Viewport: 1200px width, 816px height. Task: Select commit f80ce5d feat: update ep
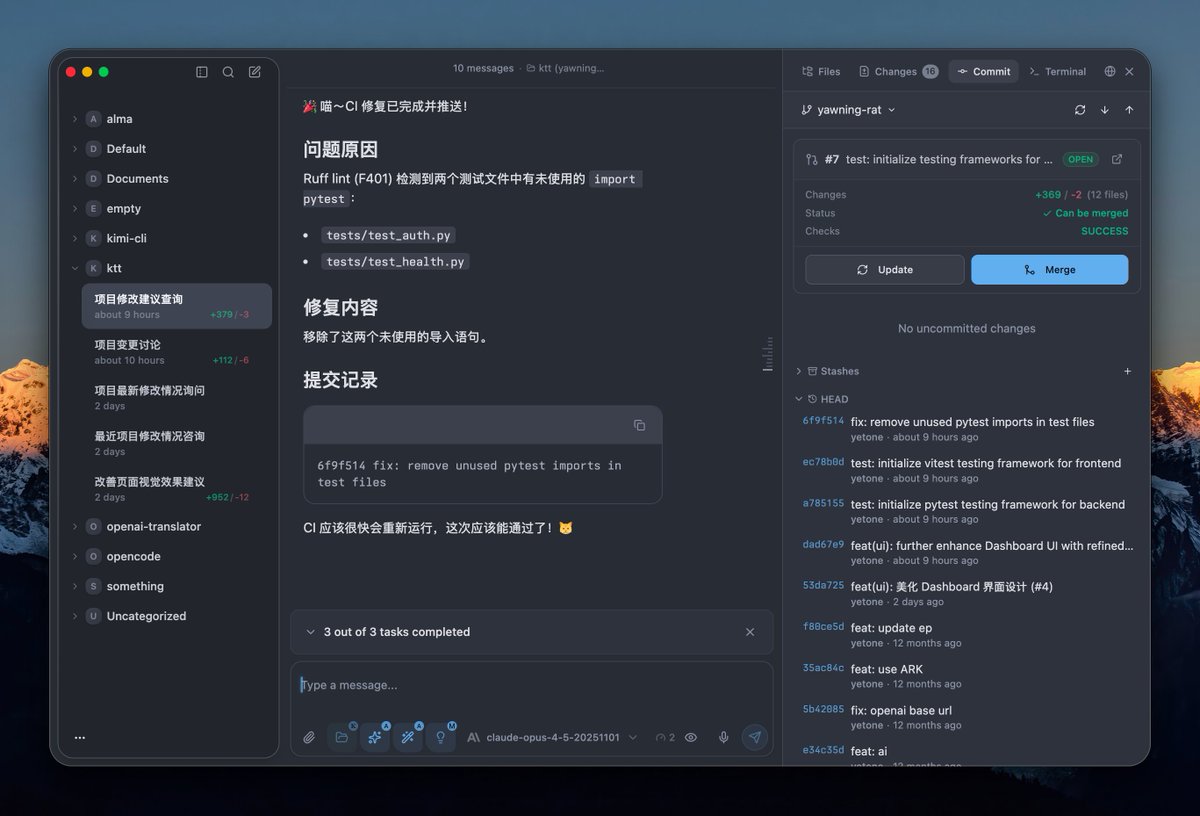[968, 635]
